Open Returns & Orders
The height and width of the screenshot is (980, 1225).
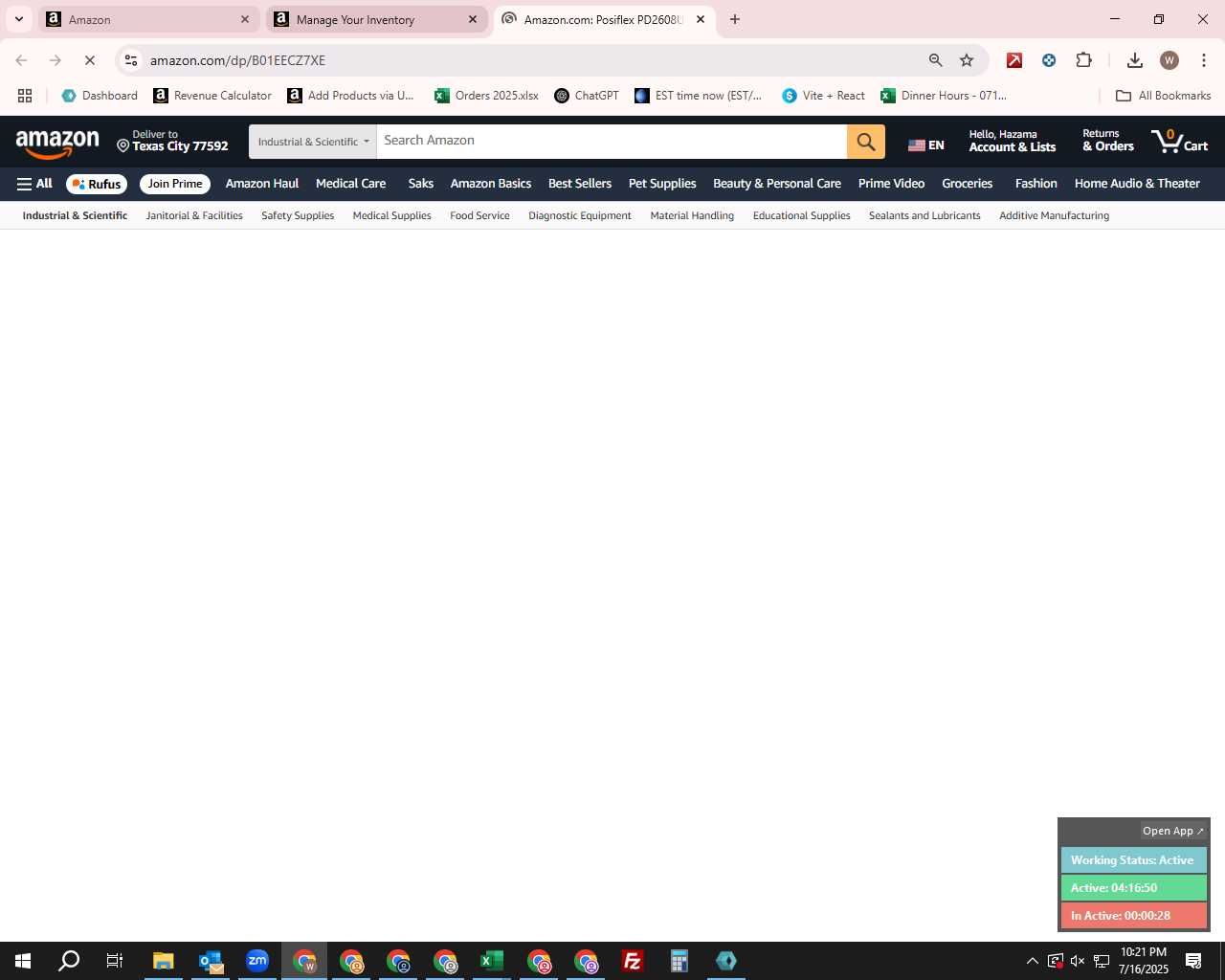(1108, 141)
